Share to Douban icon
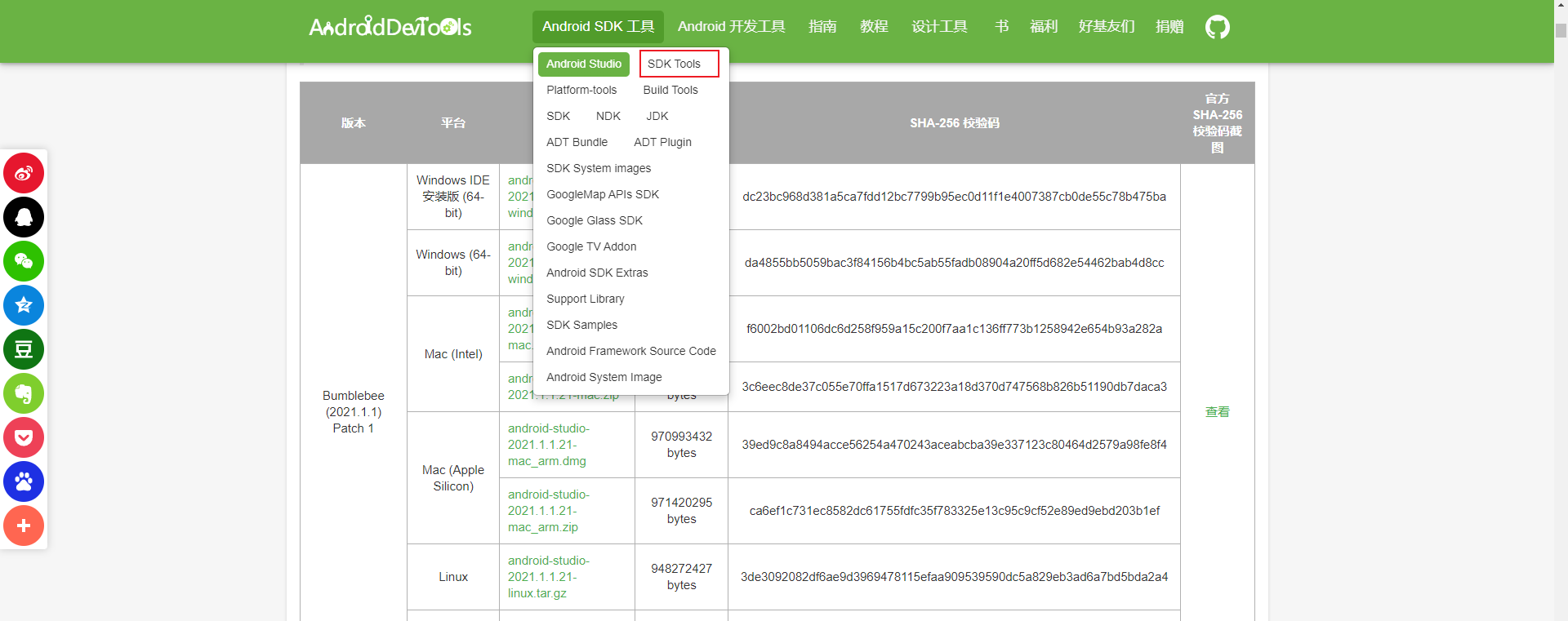 (x=24, y=349)
